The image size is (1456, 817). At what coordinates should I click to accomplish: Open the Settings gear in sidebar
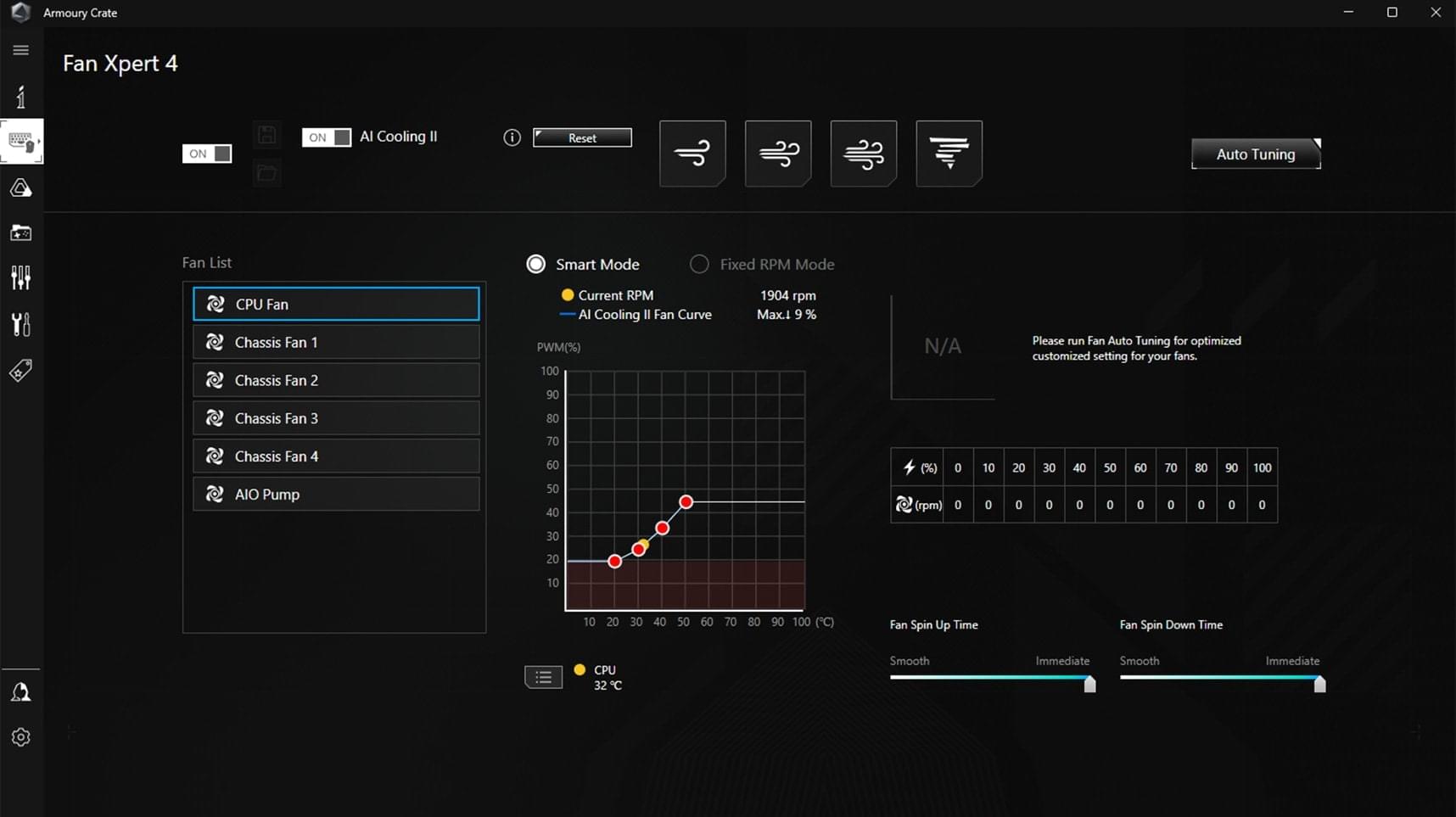tap(21, 737)
